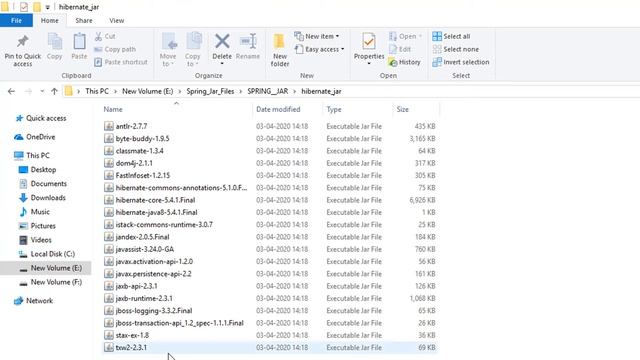Select the byte-buddy-1.9.5 jar icon
Image resolution: width=640 pixels, height=360 pixels.
tap(109, 139)
